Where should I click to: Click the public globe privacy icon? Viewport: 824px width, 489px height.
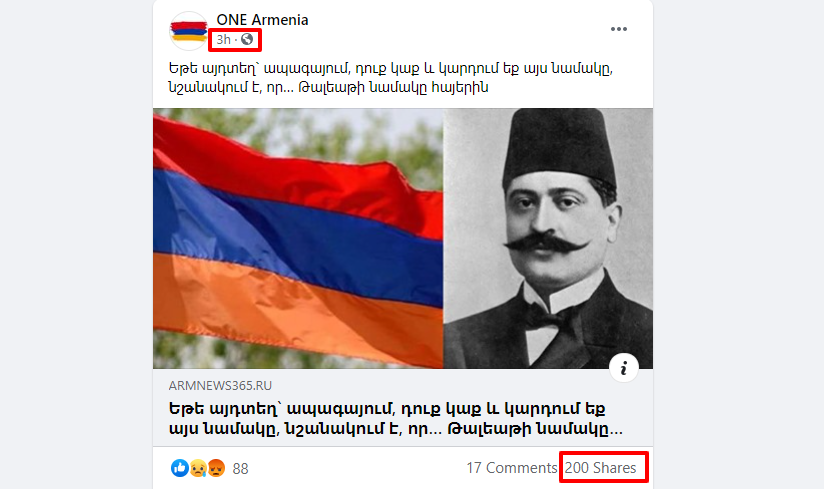[247, 39]
